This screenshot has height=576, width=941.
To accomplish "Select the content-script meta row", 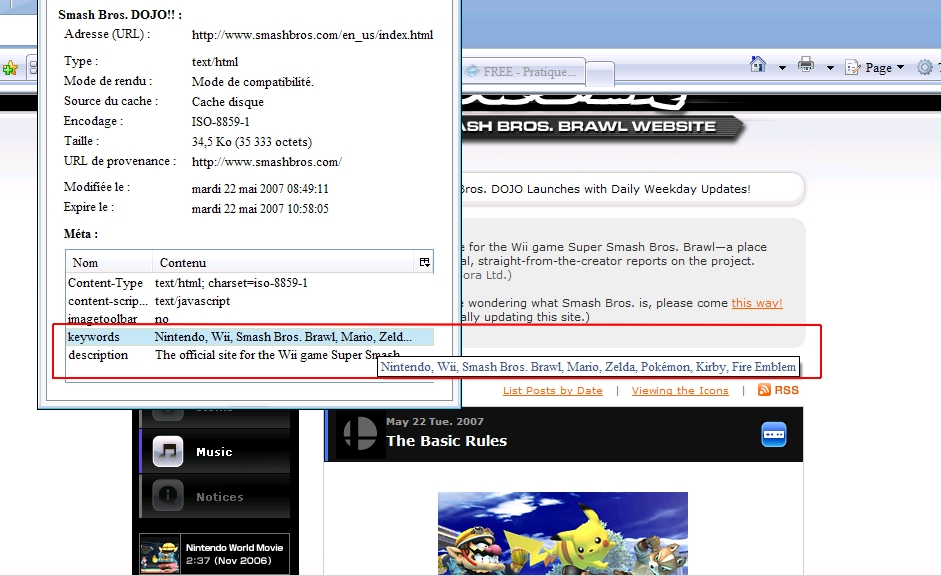I will (x=250, y=301).
